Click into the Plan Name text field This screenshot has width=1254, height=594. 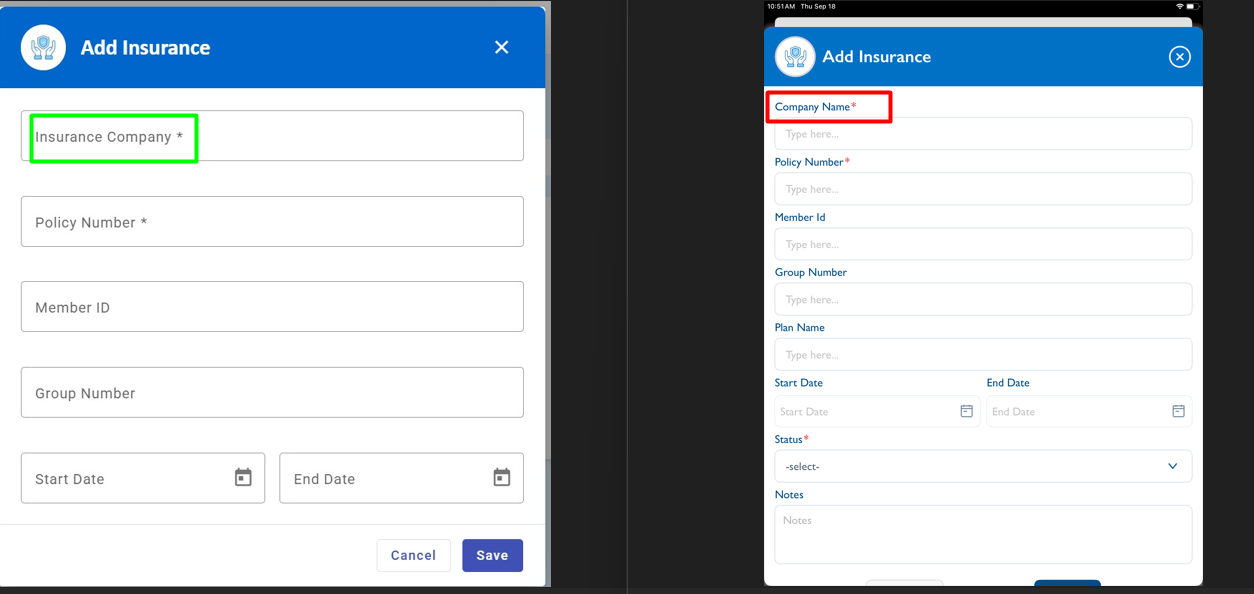tap(982, 355)
